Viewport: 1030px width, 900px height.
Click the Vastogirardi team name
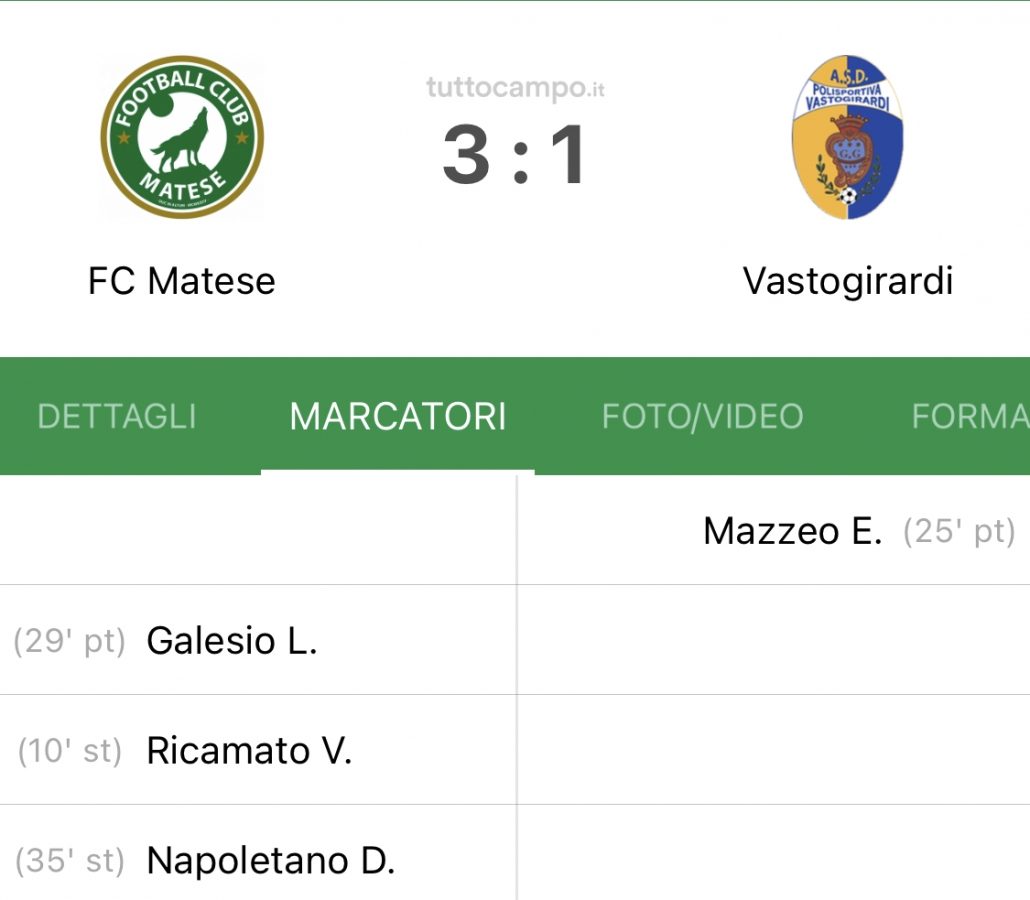click(848, 282)
